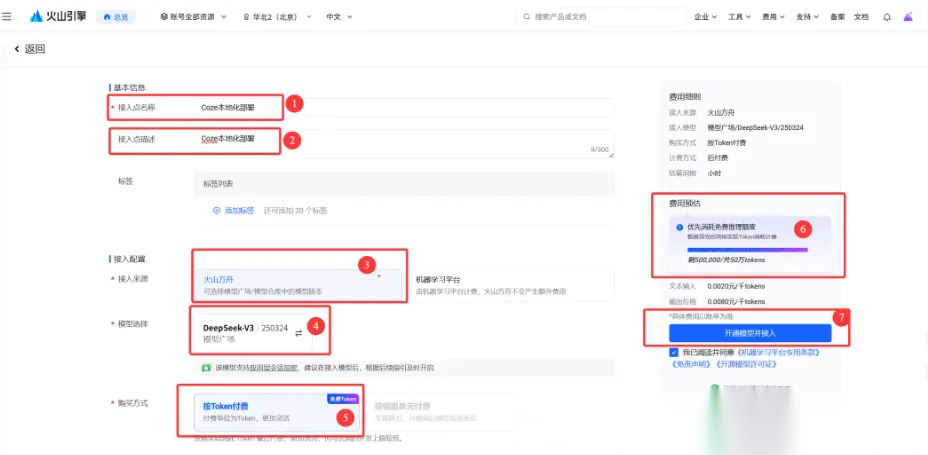Open the hamburger menu icon
Image resolution: width=928 pixels, height=455 pixels.
[x=7, y=17]
